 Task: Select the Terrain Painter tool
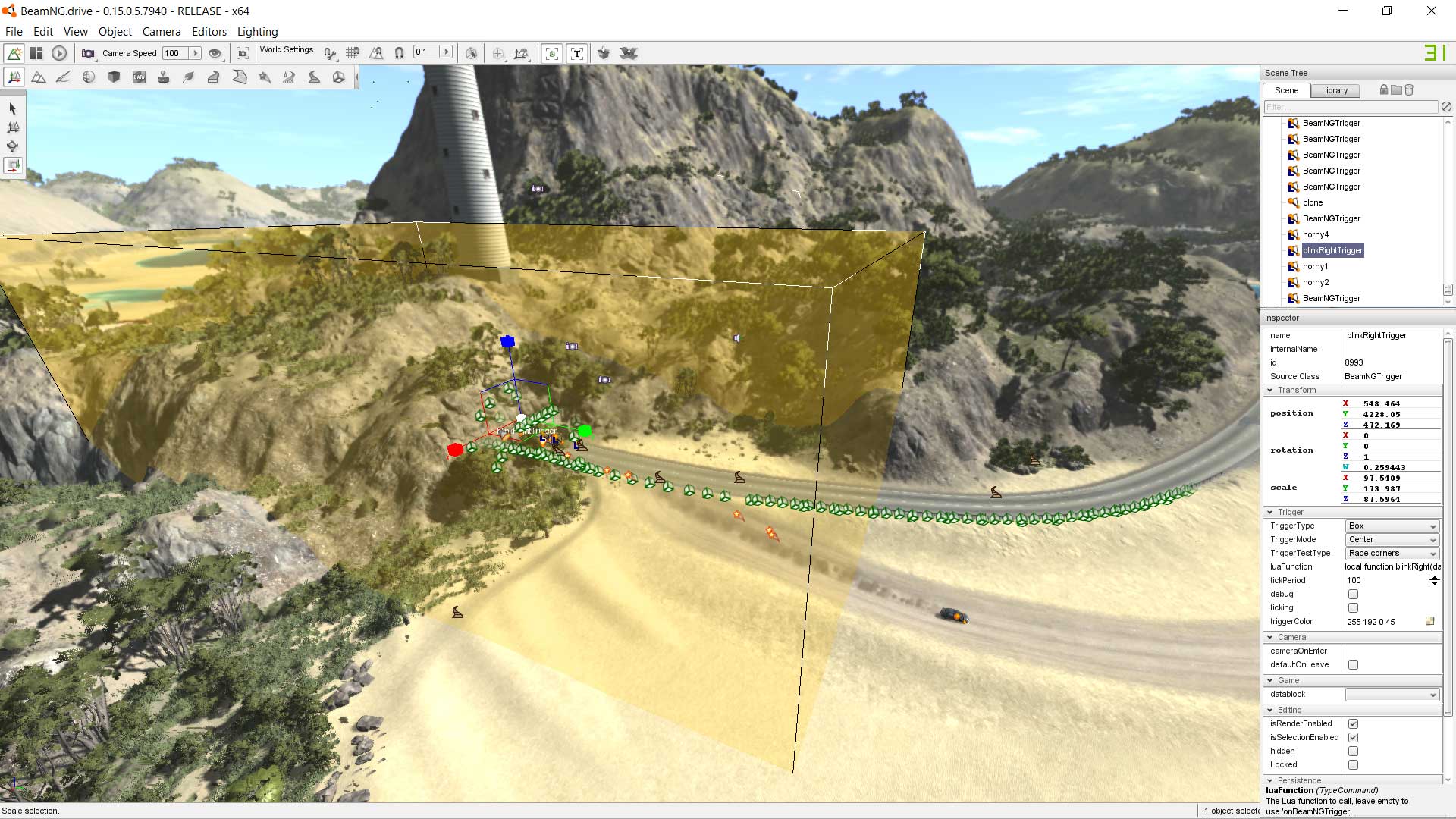(x=64, y=77)
